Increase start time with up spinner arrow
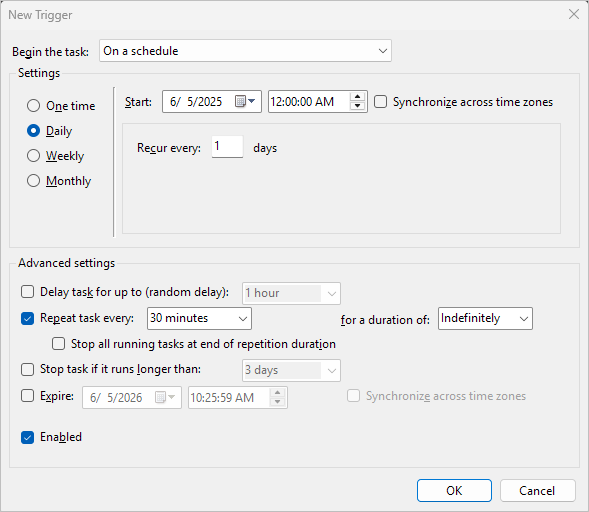 (x=357, y=97)
